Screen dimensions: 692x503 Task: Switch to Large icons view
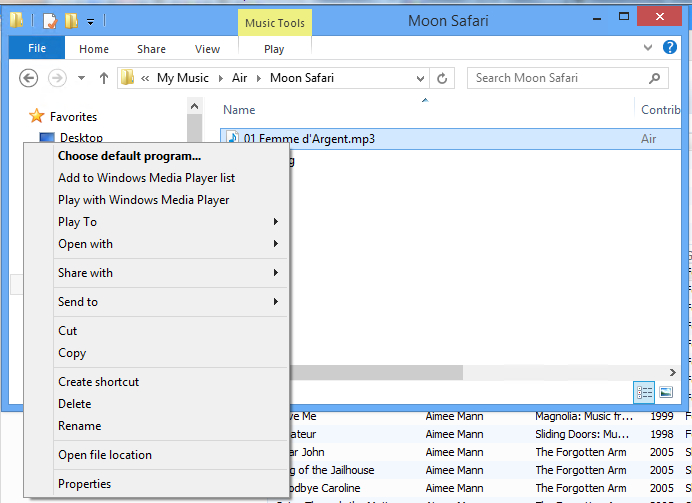[666, 392]
